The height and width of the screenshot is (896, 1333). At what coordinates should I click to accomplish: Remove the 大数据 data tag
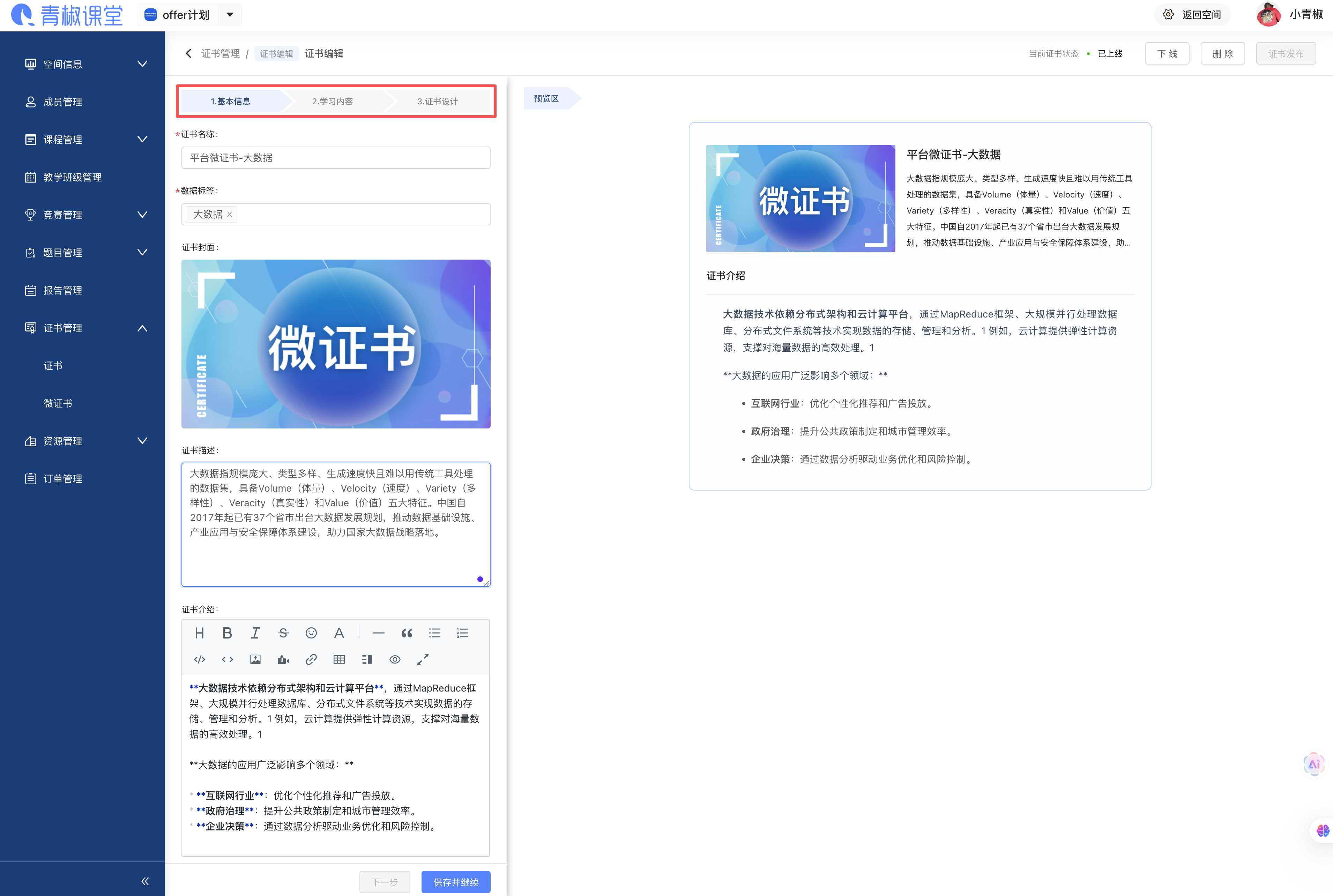coord(230,214)
